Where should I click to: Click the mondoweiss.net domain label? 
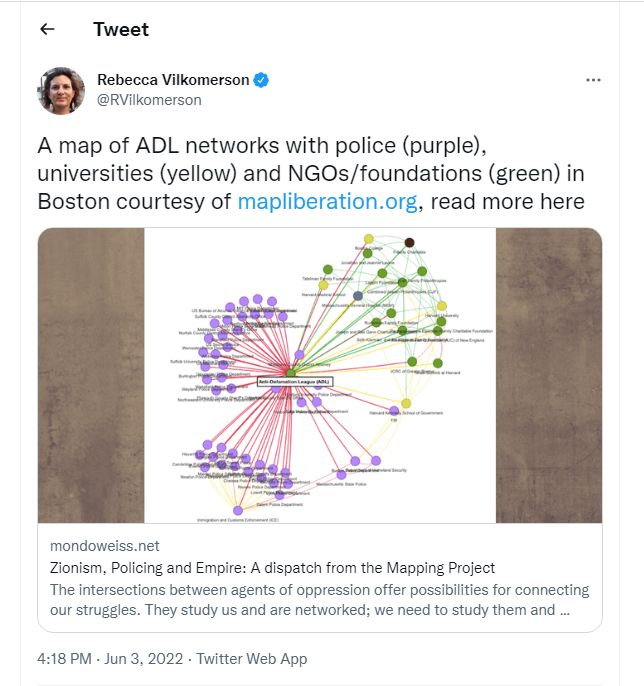[105, 546]
